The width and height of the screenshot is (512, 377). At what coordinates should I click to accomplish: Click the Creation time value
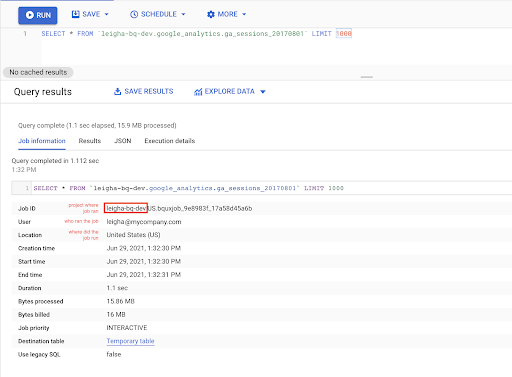click(144, 248)
